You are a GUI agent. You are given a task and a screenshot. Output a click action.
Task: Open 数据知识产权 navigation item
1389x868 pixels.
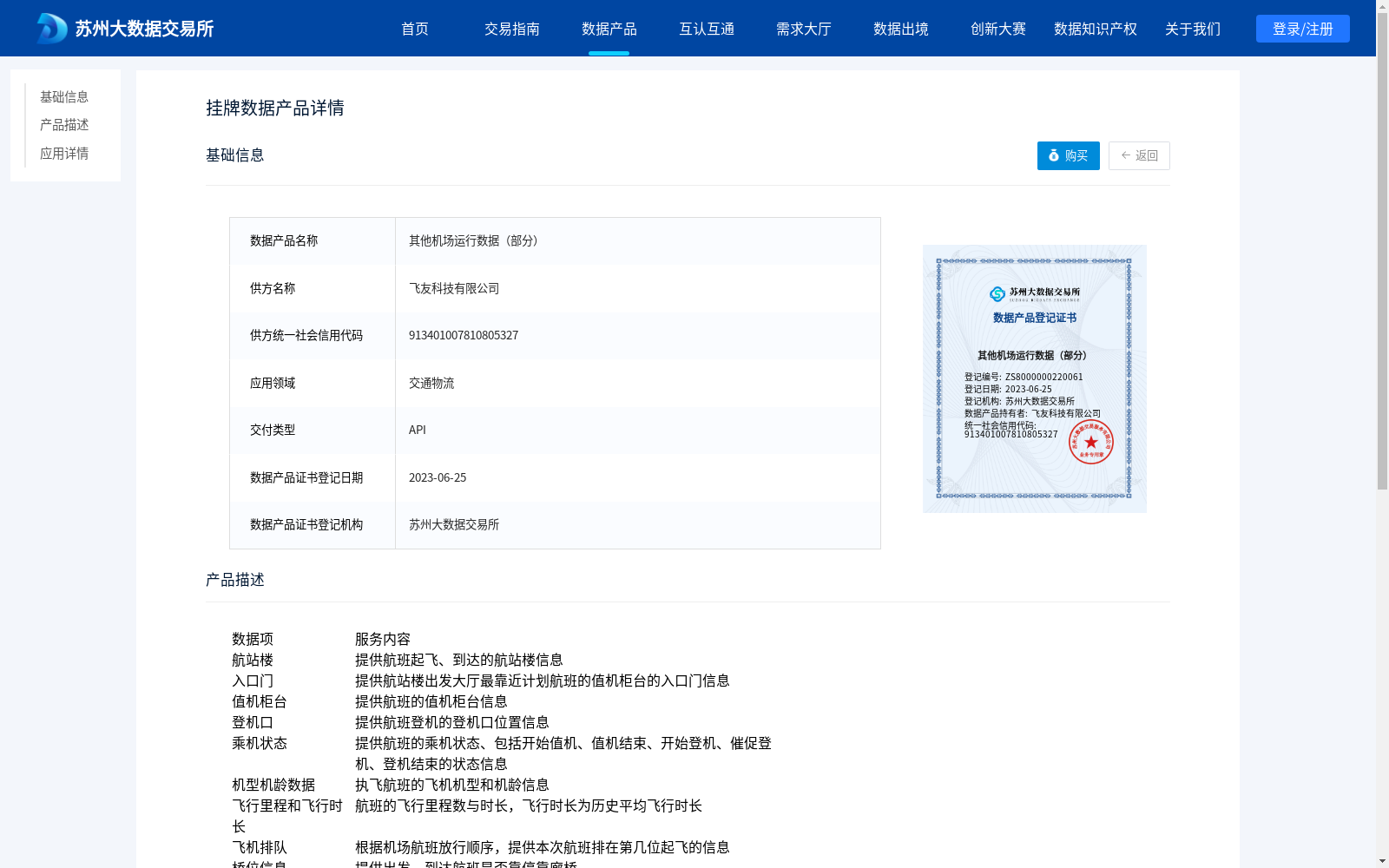coord(1096,29)
